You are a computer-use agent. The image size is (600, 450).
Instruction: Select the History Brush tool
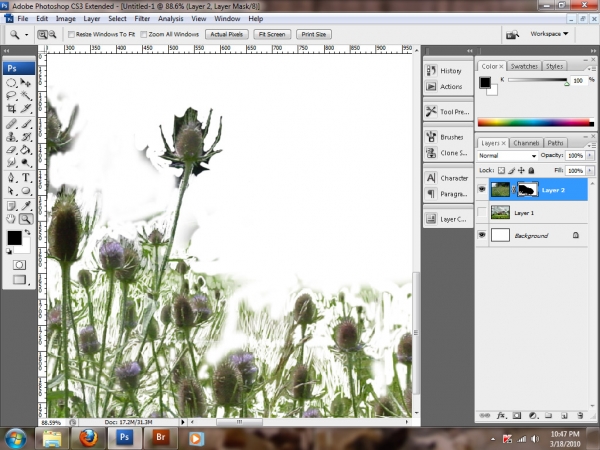point(26,137)
